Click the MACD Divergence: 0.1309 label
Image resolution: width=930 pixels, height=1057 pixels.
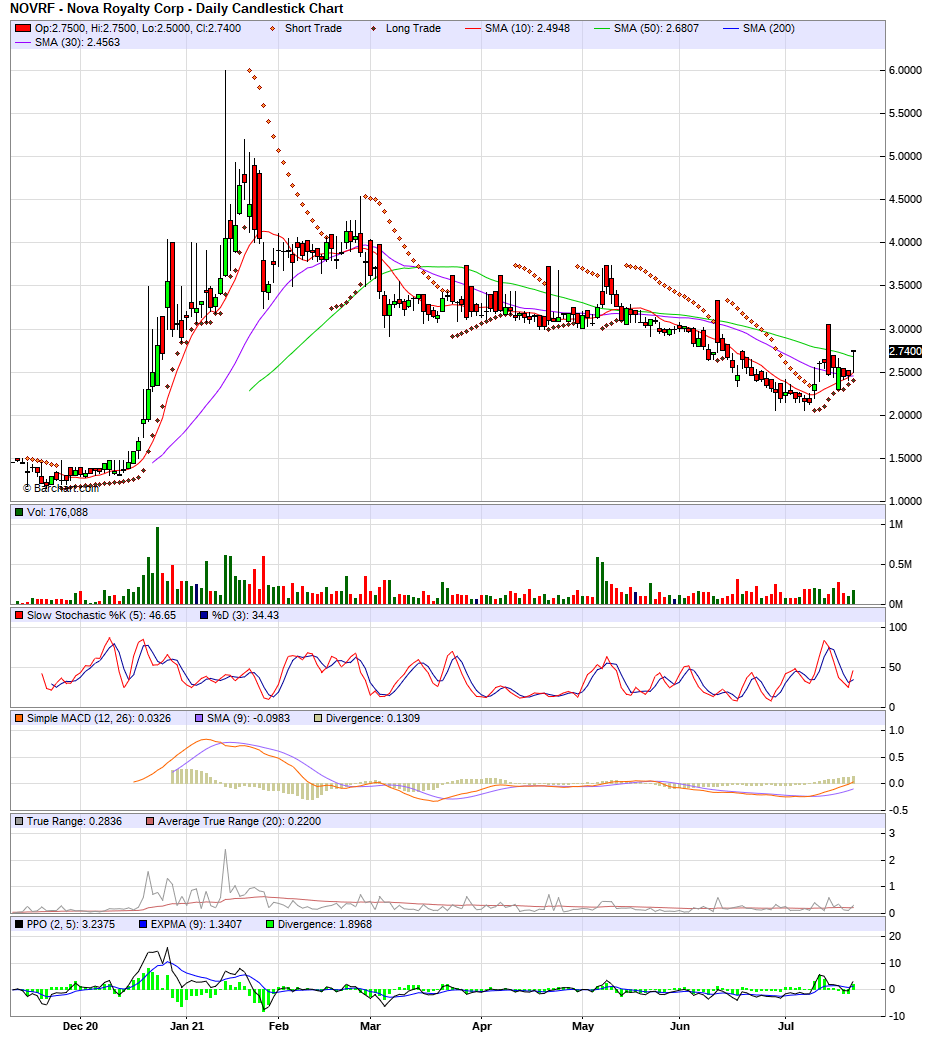[373, 719]
